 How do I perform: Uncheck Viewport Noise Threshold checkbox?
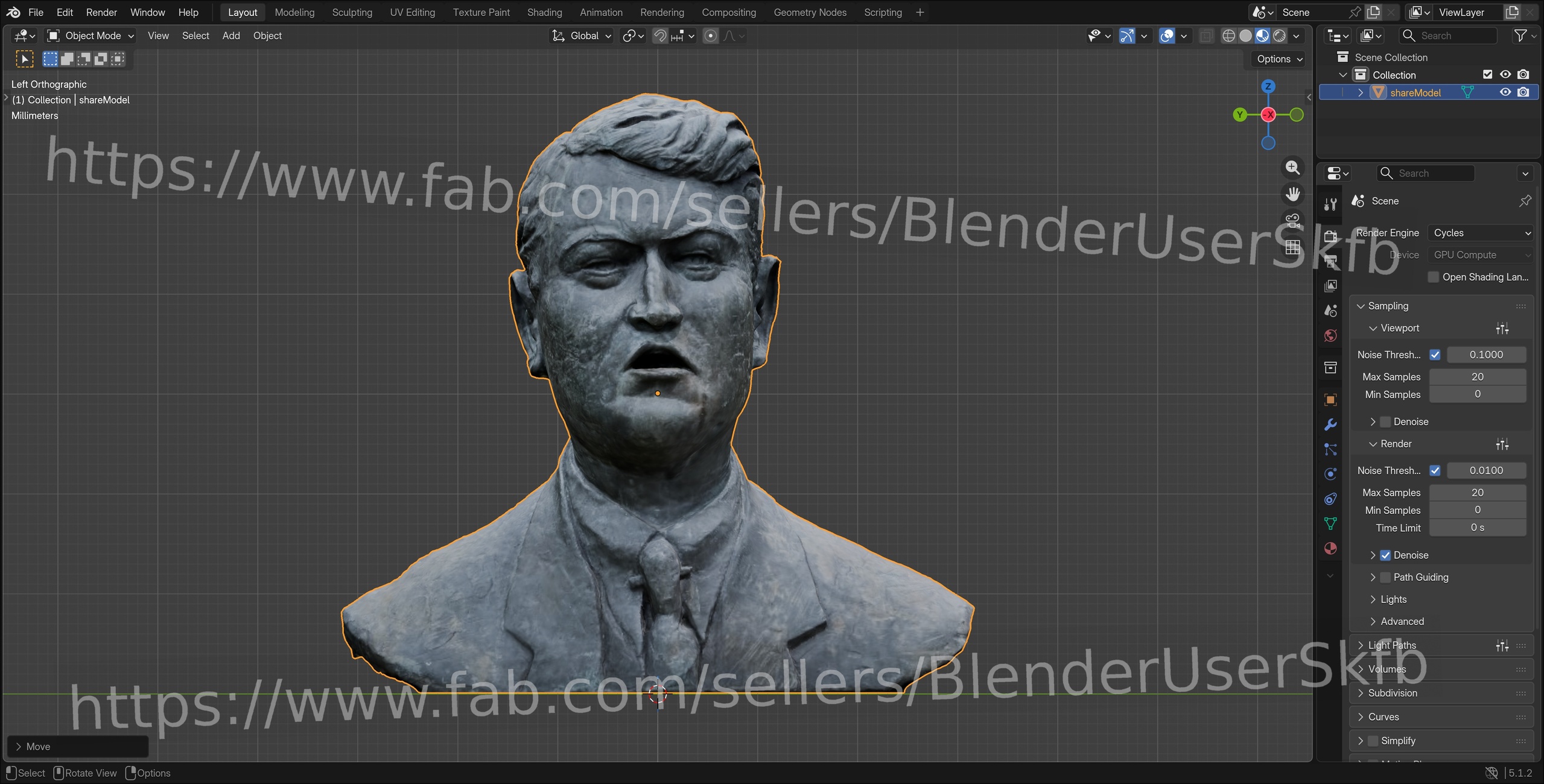tap(1435, 355)
